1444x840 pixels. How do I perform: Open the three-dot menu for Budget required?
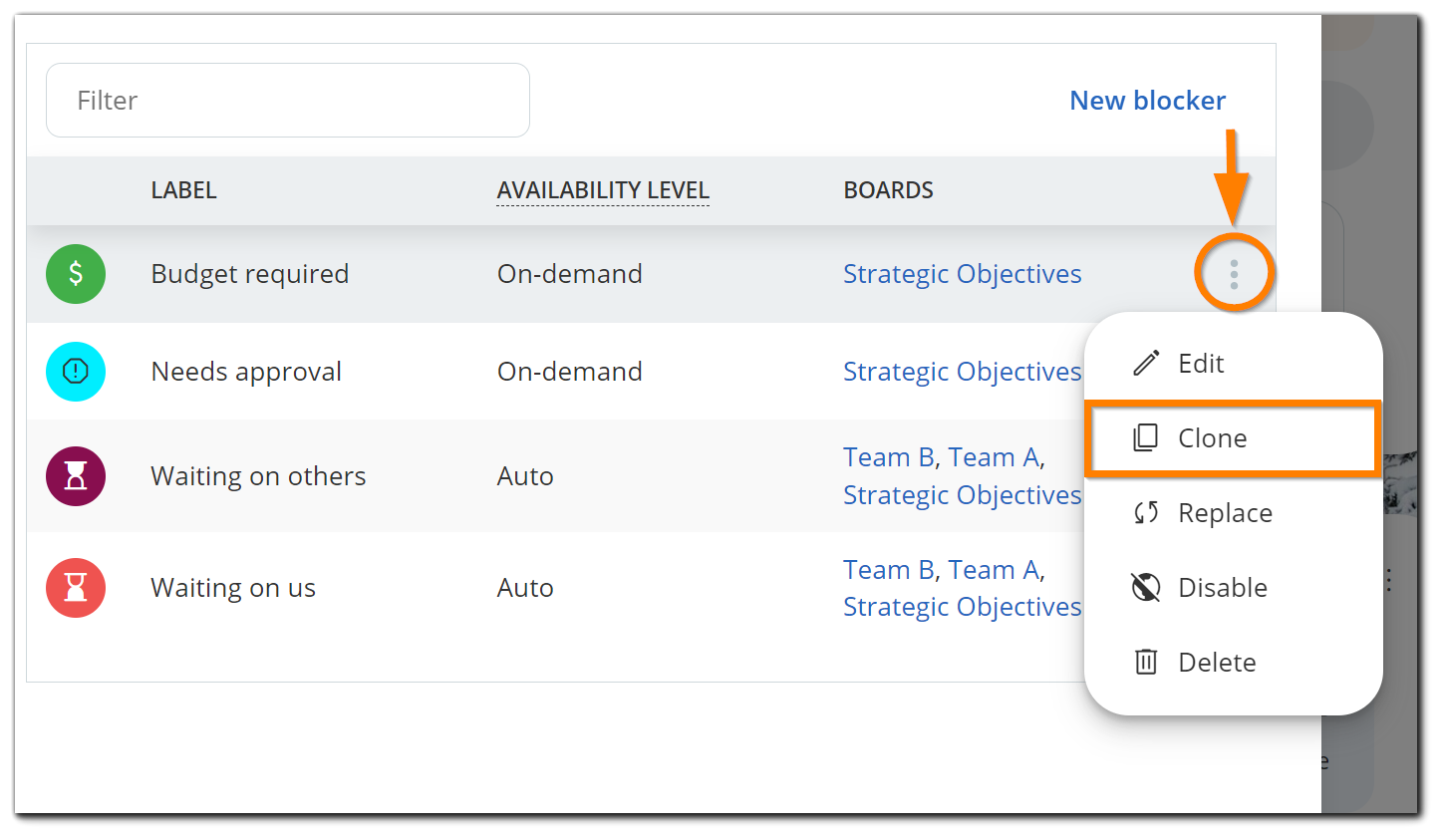pos(1234,274)
